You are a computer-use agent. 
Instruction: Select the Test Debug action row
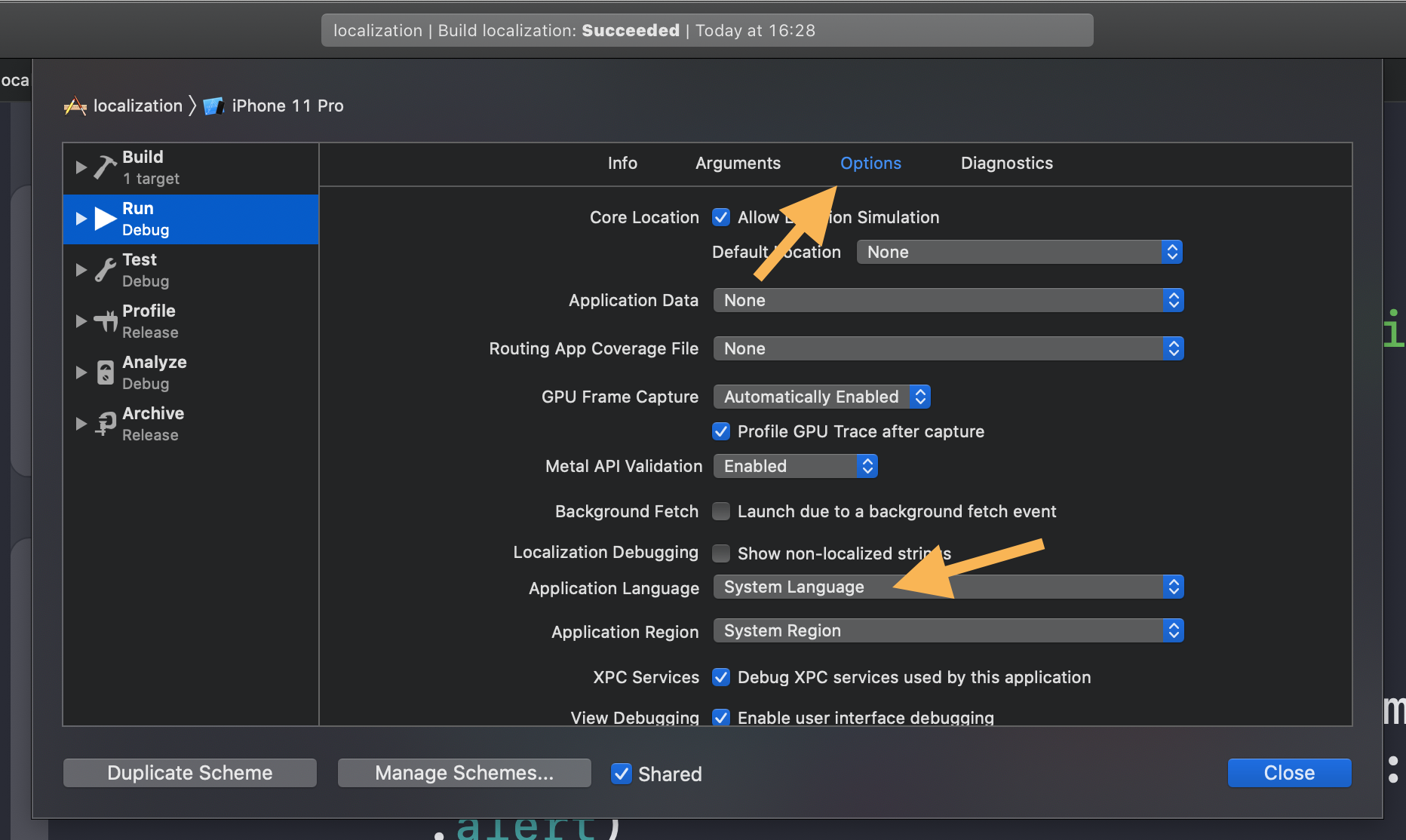pos(191,270)
